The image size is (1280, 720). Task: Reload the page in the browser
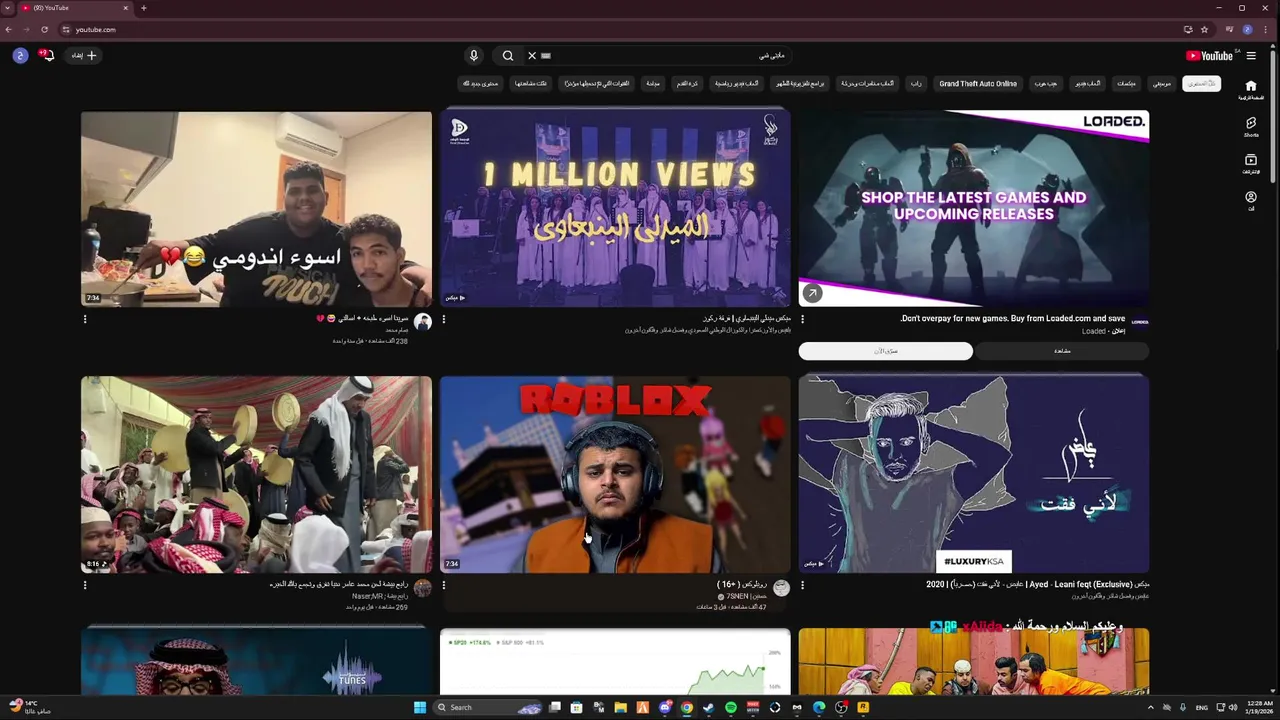click(44, 30)
